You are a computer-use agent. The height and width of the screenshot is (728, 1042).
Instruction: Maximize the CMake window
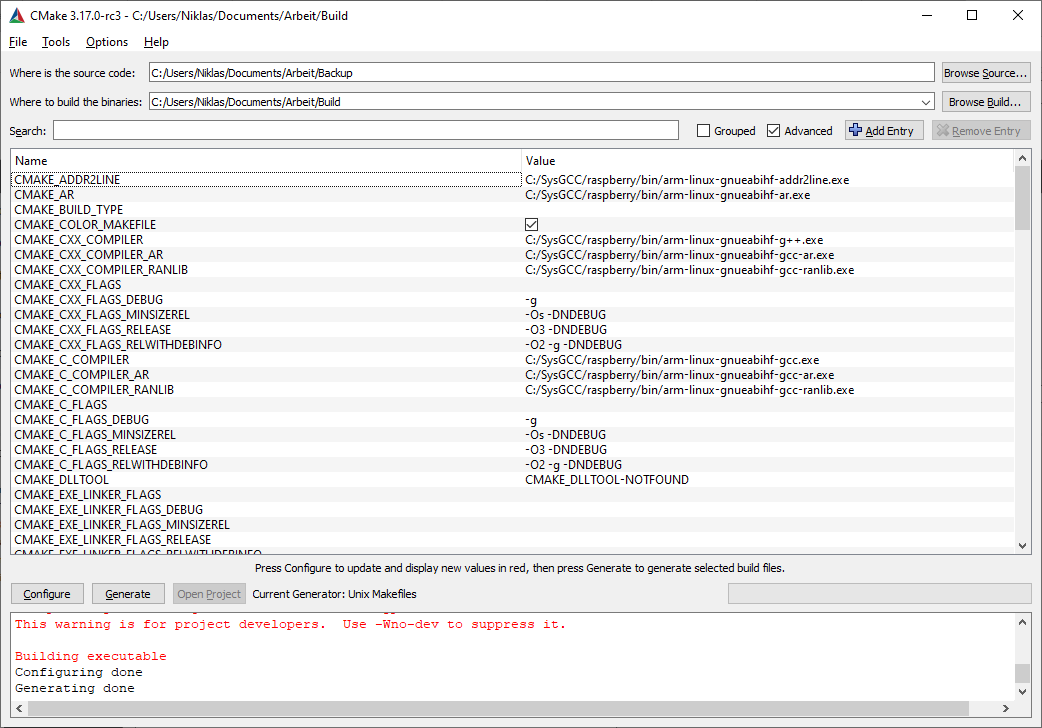click(972, 15)
